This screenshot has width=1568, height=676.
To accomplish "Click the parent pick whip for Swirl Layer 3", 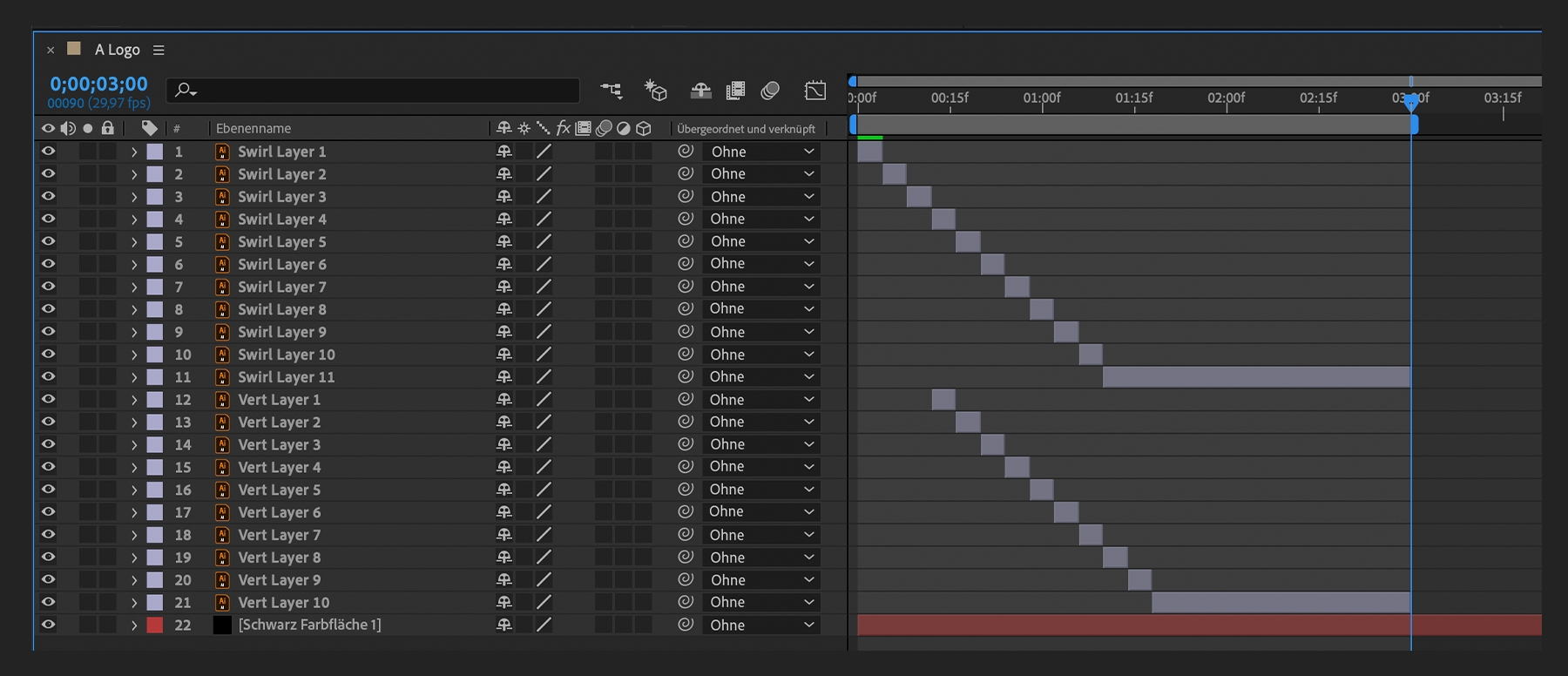I will [x=686, y=197].
